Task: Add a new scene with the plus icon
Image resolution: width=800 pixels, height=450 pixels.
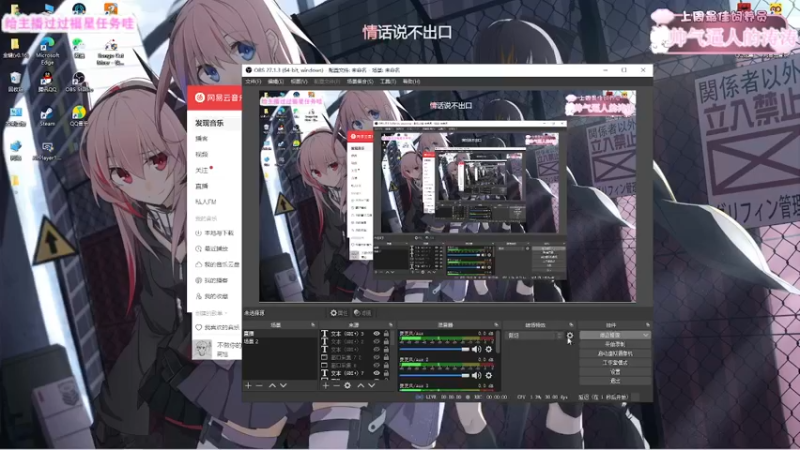Action: (248, 386)
